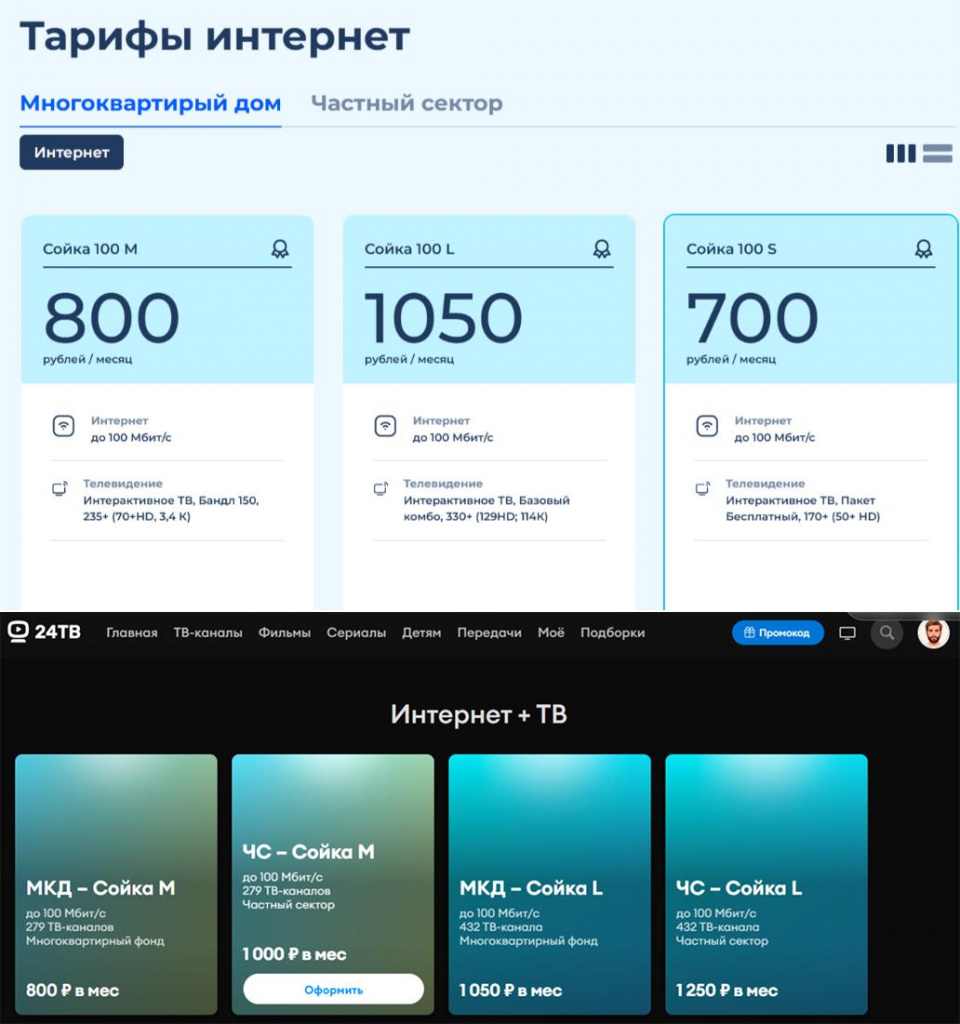
Task: Click the 1050 price on Сойка 100 L
Action: click(443, 318)
